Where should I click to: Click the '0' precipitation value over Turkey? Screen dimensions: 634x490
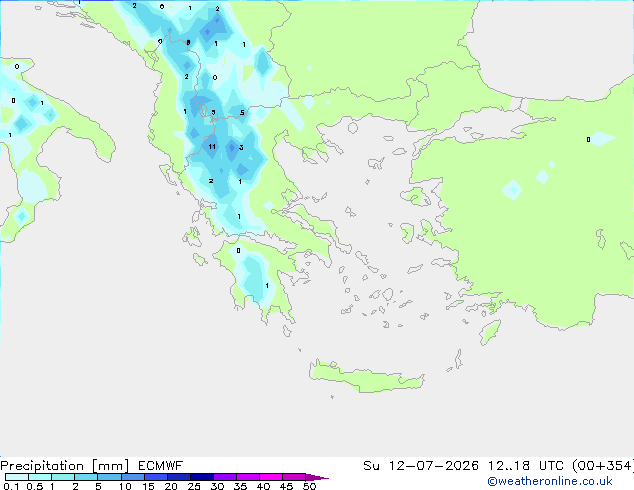click(588, 139)
